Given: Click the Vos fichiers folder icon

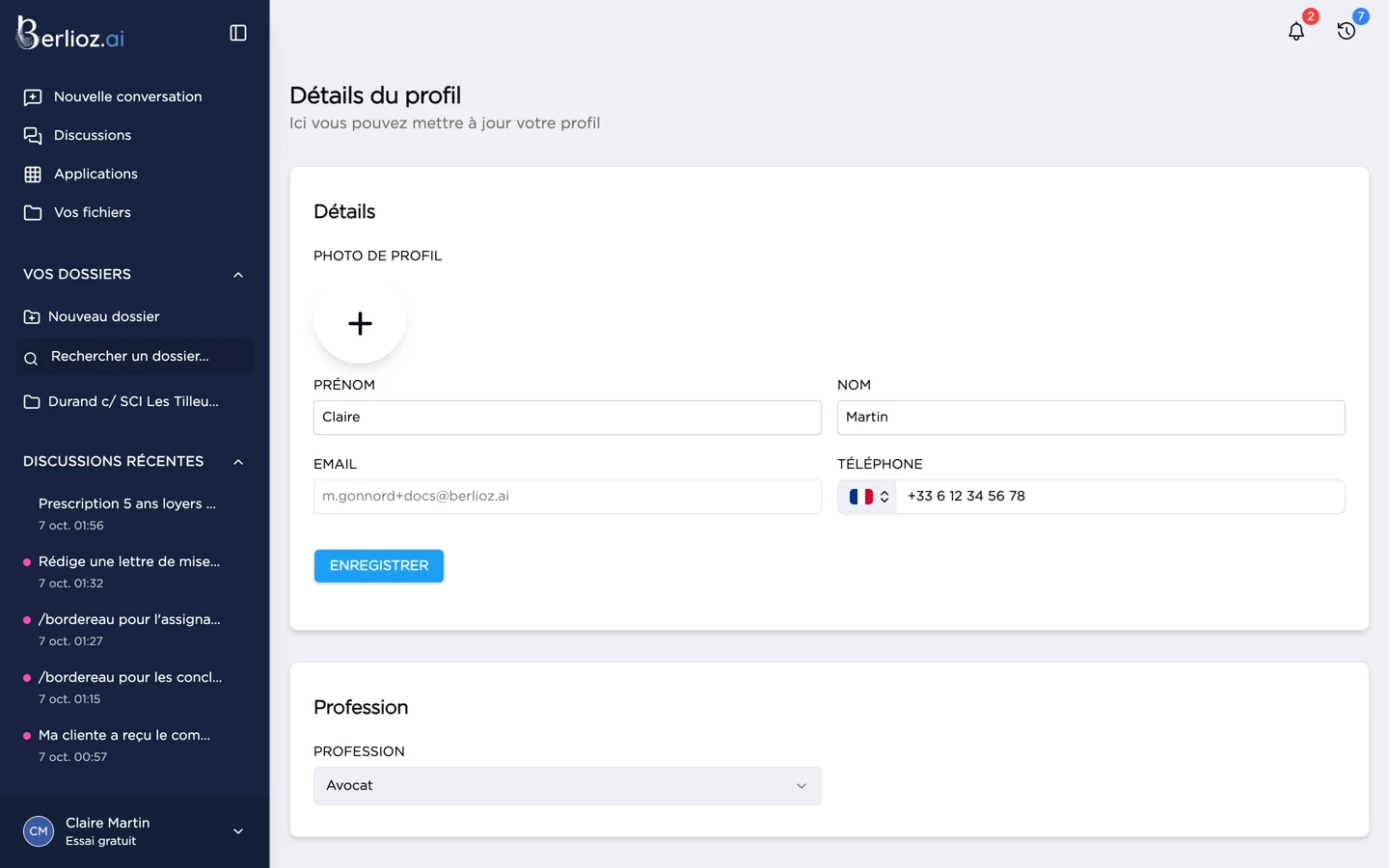Looking at the screenshot, I should tap(33, 213).
